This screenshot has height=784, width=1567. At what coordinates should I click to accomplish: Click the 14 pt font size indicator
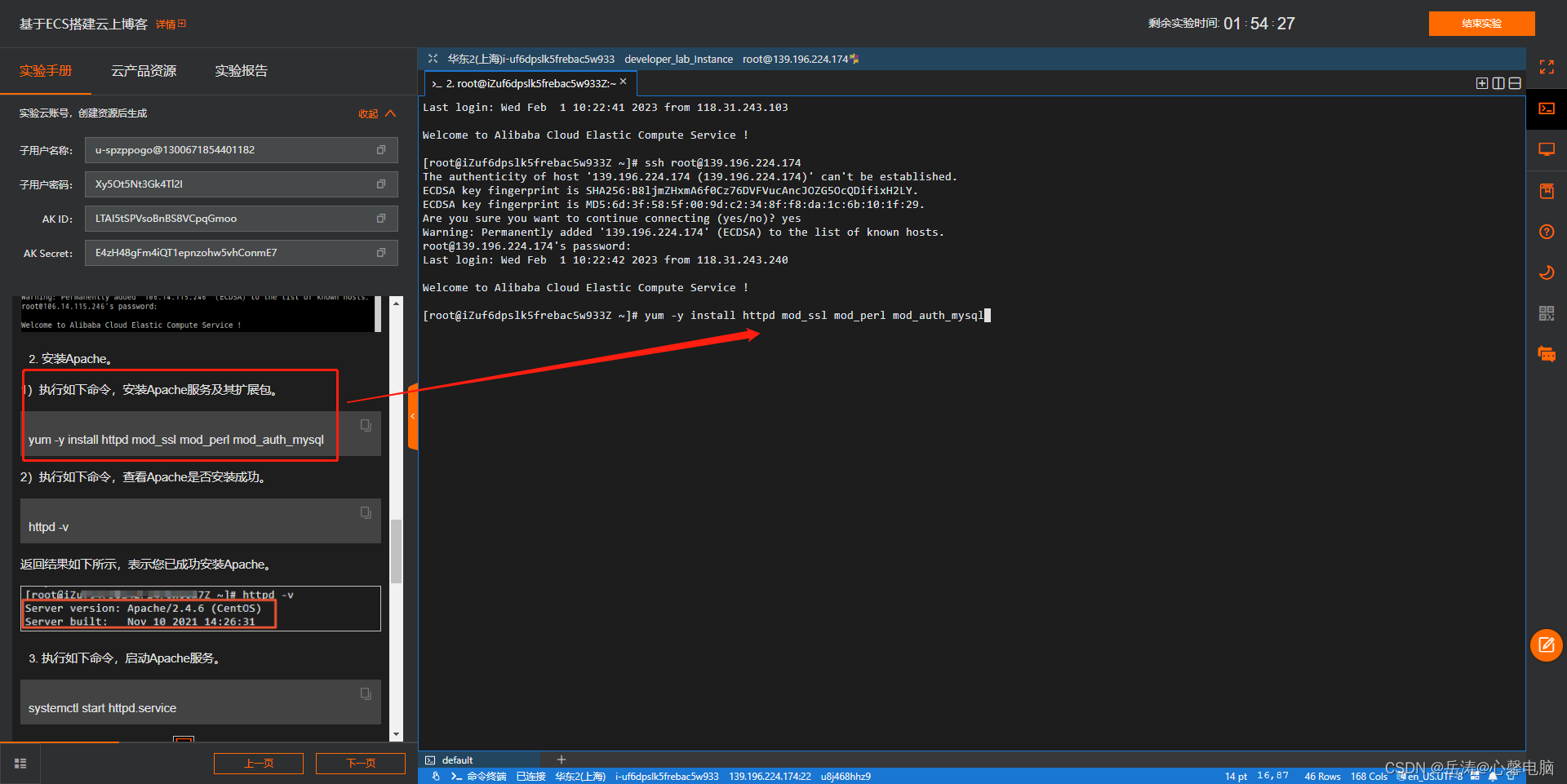tap(1236, 777)
